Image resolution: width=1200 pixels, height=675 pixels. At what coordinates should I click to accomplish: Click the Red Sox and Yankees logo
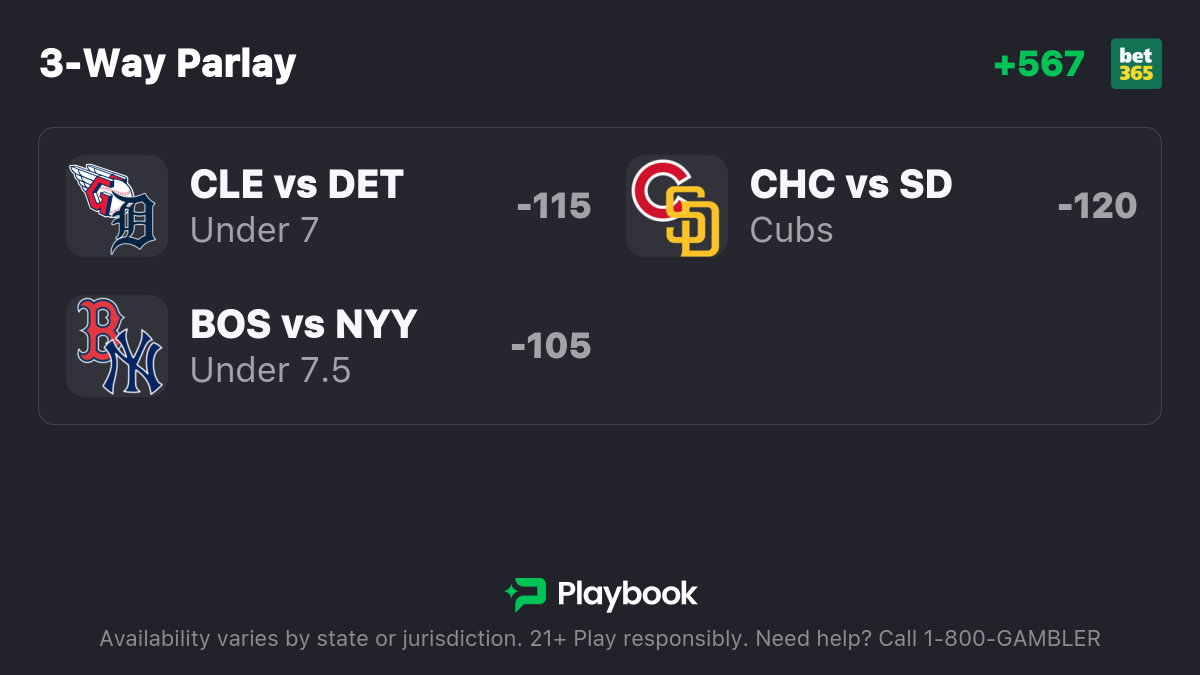pos(116,346)
